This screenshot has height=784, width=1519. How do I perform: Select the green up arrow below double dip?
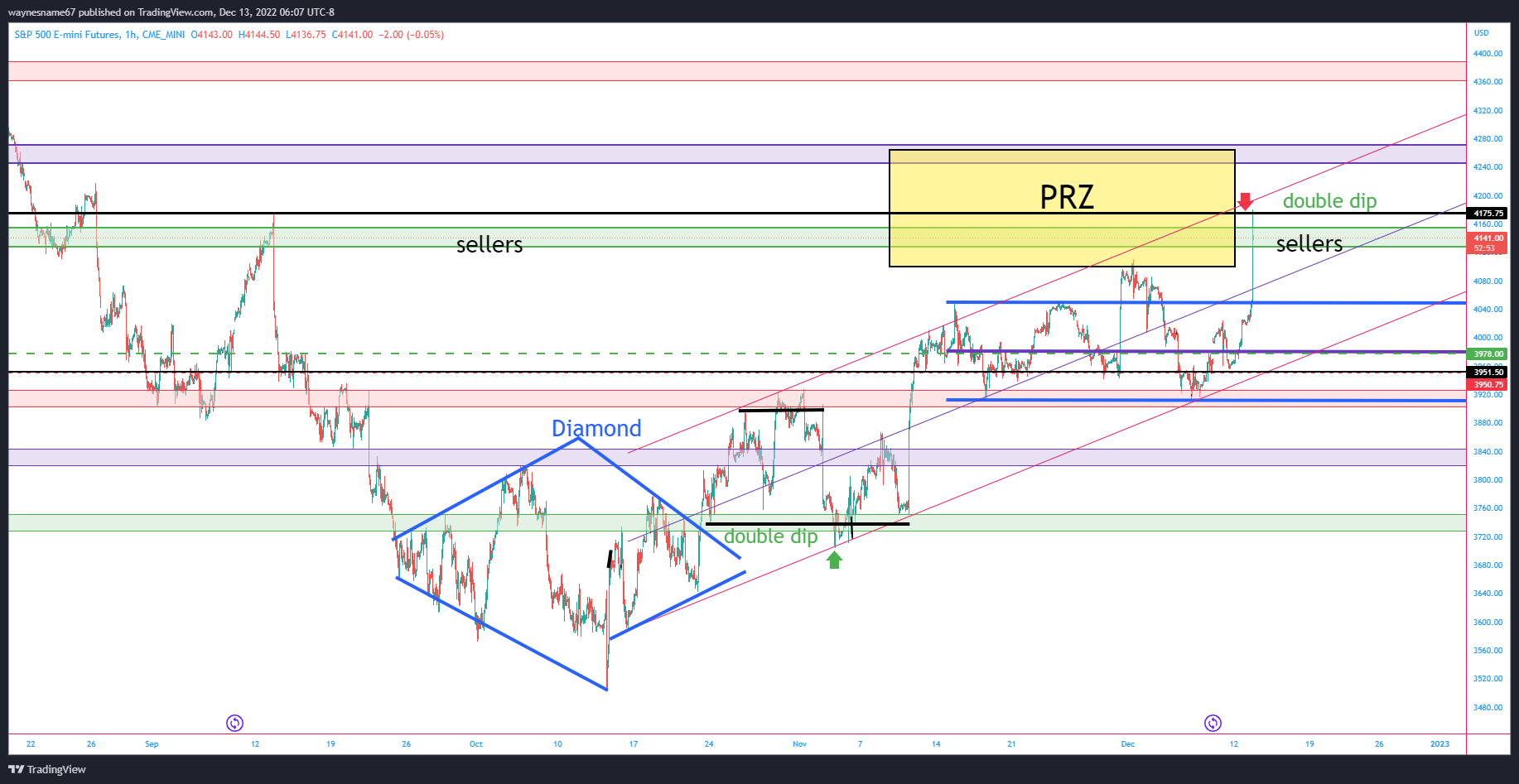point(834,560)
